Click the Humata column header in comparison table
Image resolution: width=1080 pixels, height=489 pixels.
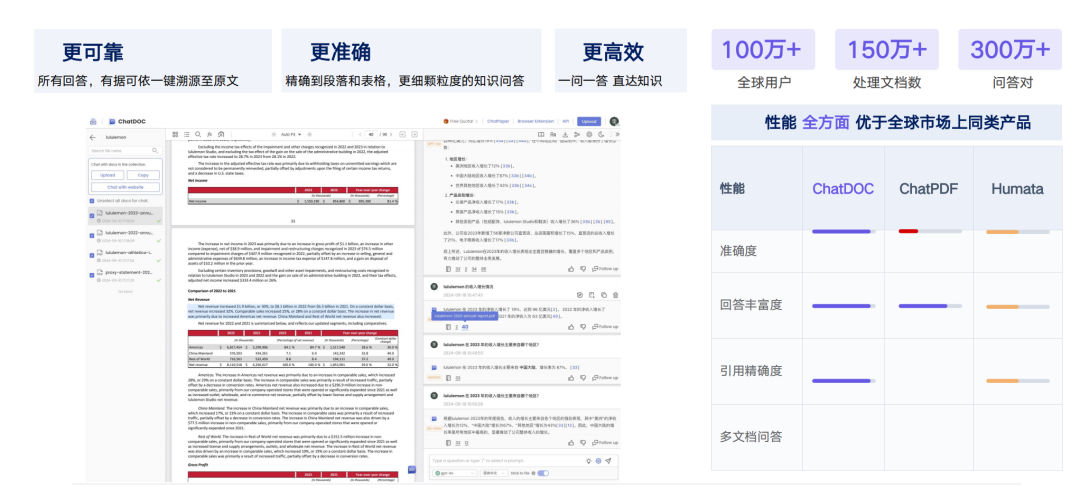click(x=1017, y=189)
